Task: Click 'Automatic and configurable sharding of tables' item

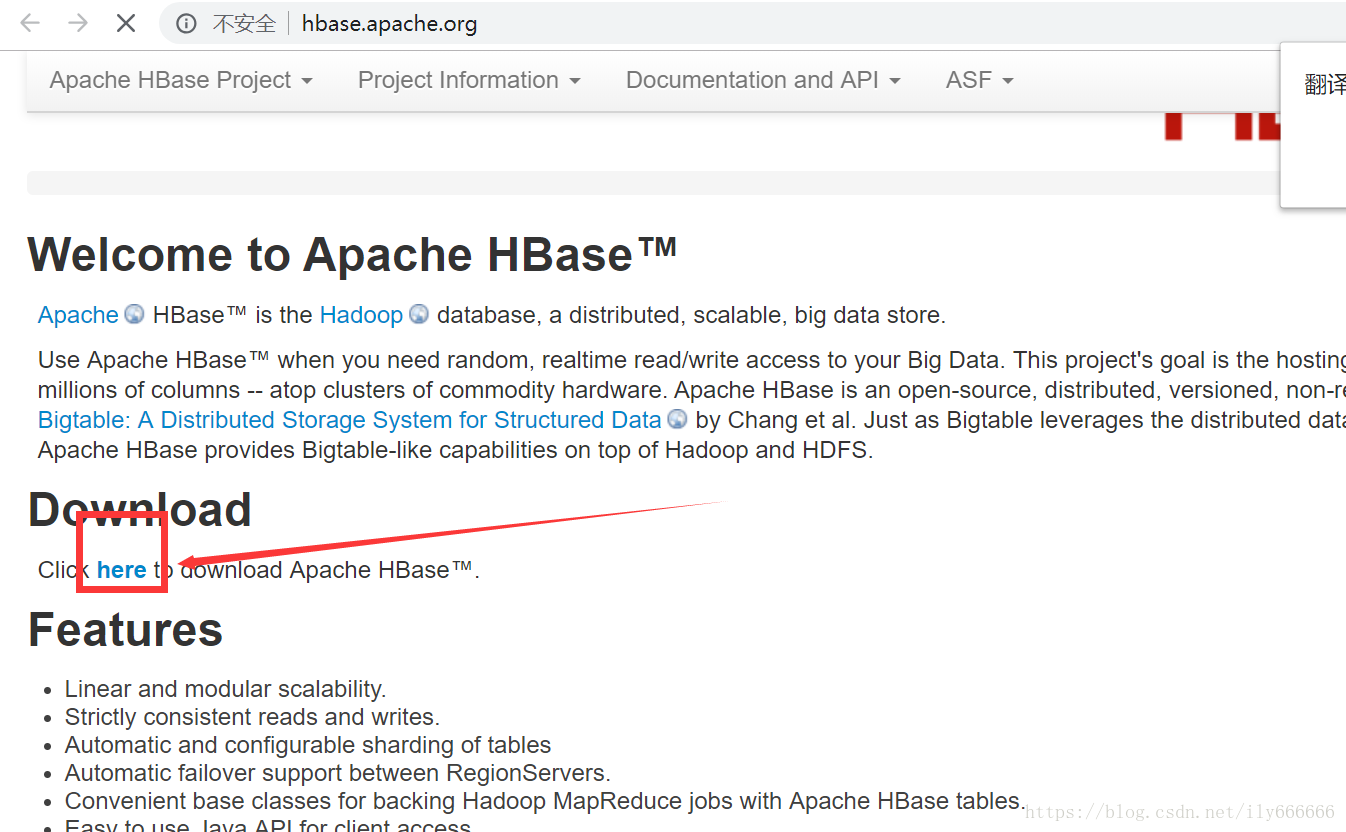Action: (x=308, y=745)
